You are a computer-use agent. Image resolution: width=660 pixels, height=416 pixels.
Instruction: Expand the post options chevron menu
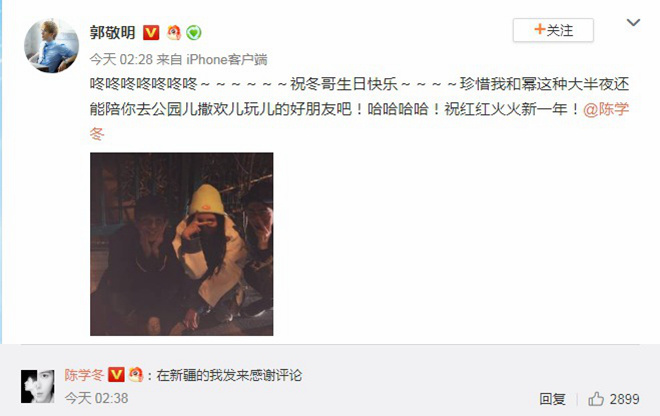(x=633, y=22)
